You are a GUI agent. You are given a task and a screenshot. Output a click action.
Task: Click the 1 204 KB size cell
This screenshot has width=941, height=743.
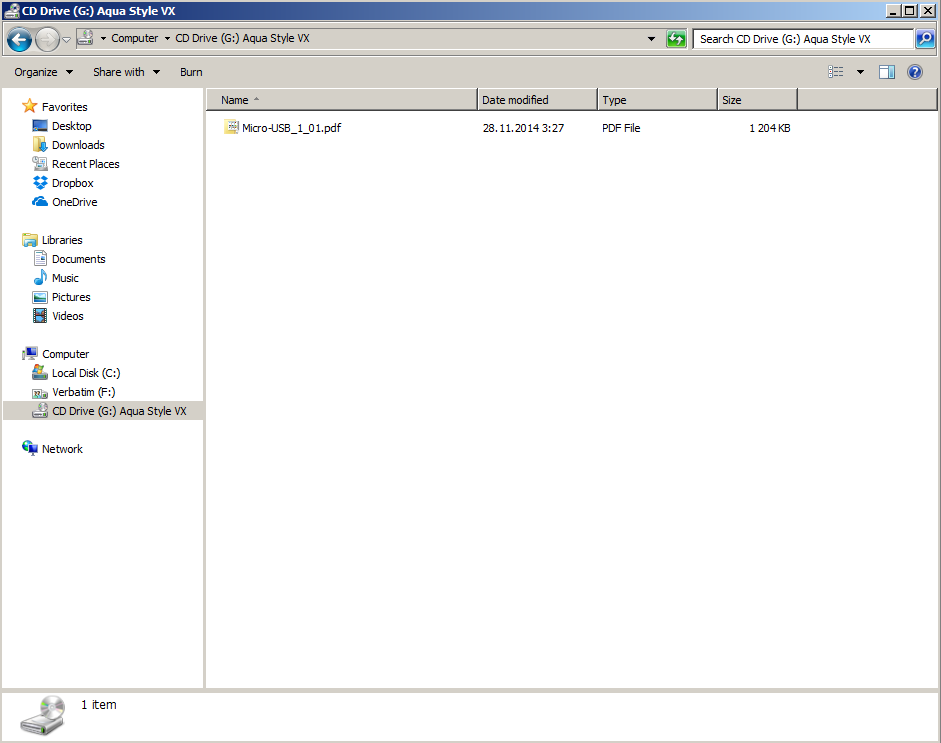(x=769, y=128)
